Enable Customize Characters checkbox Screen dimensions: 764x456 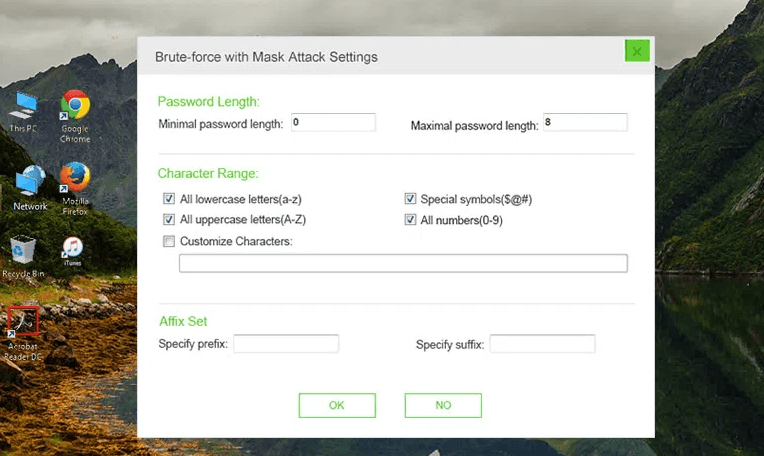169,240
